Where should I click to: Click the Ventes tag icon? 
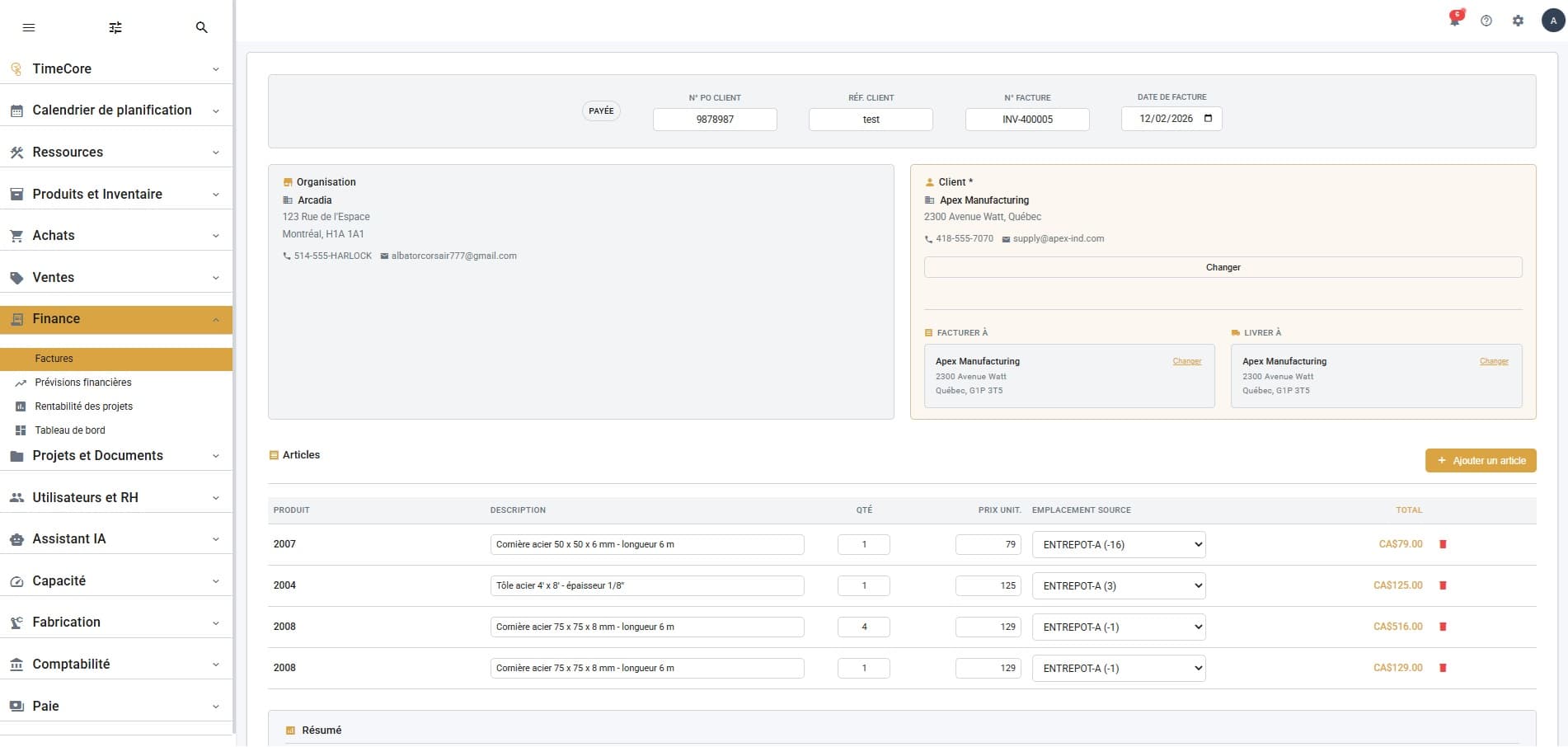click(x=16, y=278)
